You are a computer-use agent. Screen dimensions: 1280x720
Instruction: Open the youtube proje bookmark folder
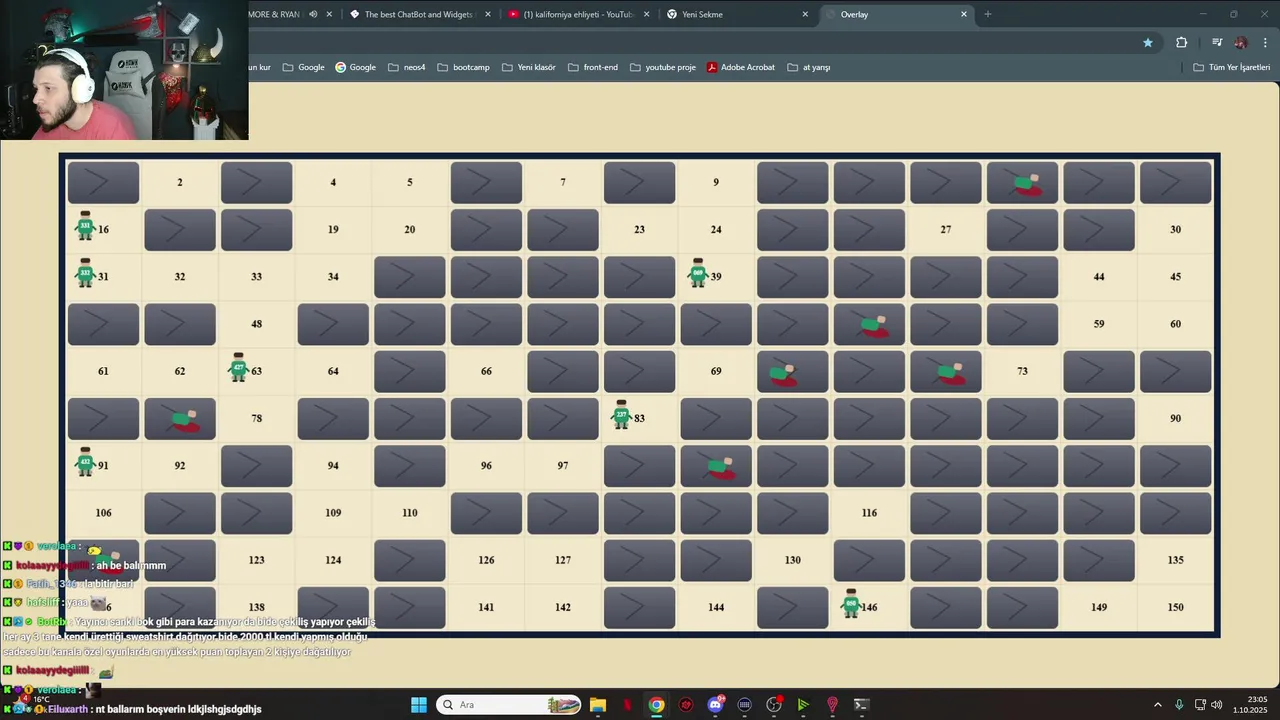coord(662,67)
